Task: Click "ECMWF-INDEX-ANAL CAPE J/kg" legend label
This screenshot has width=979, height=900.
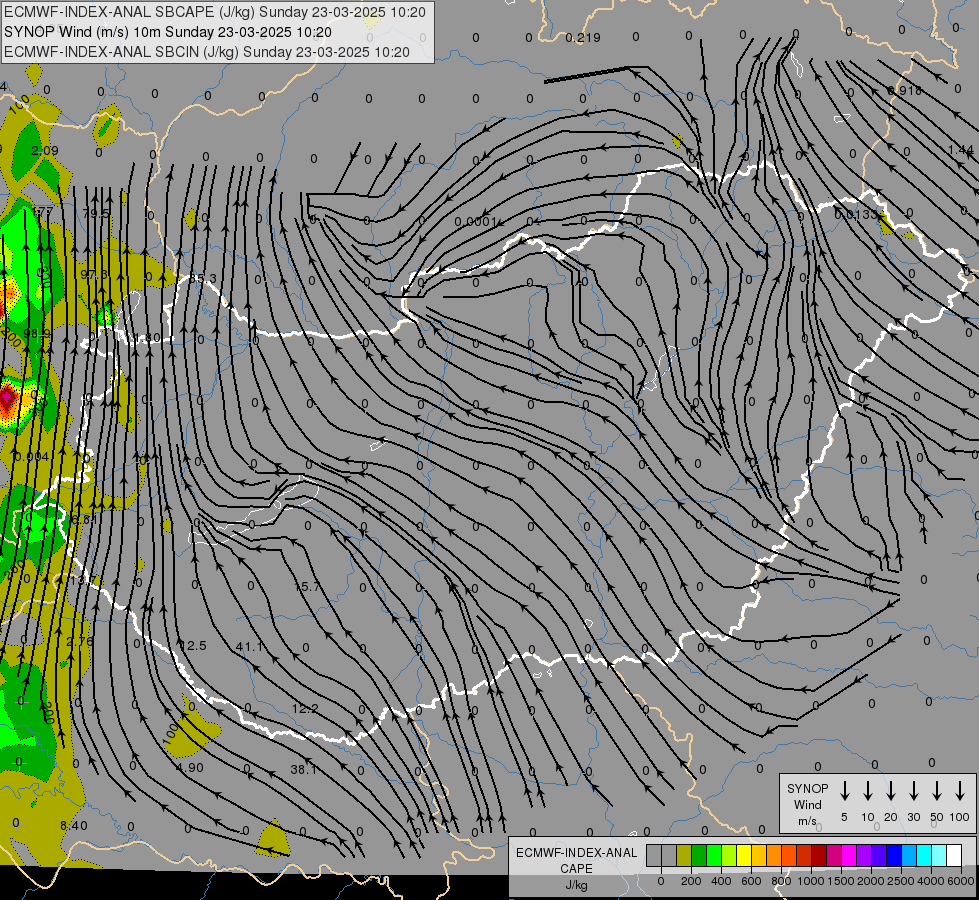Action: [576, 868]
